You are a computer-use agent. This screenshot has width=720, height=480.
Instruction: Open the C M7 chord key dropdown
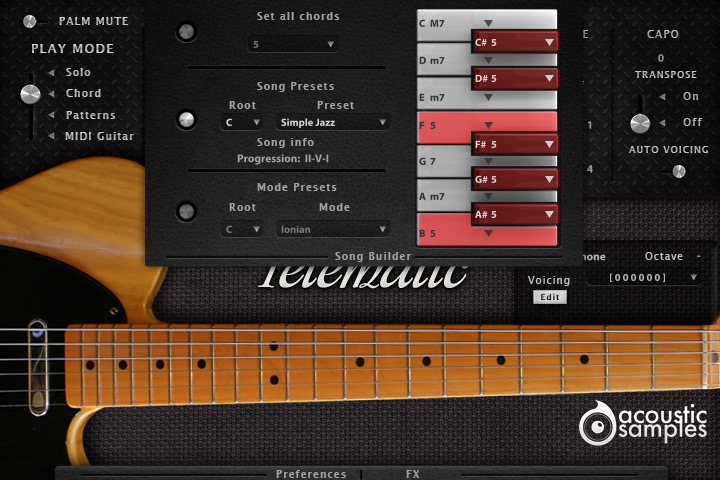click(x=488, y=23)
